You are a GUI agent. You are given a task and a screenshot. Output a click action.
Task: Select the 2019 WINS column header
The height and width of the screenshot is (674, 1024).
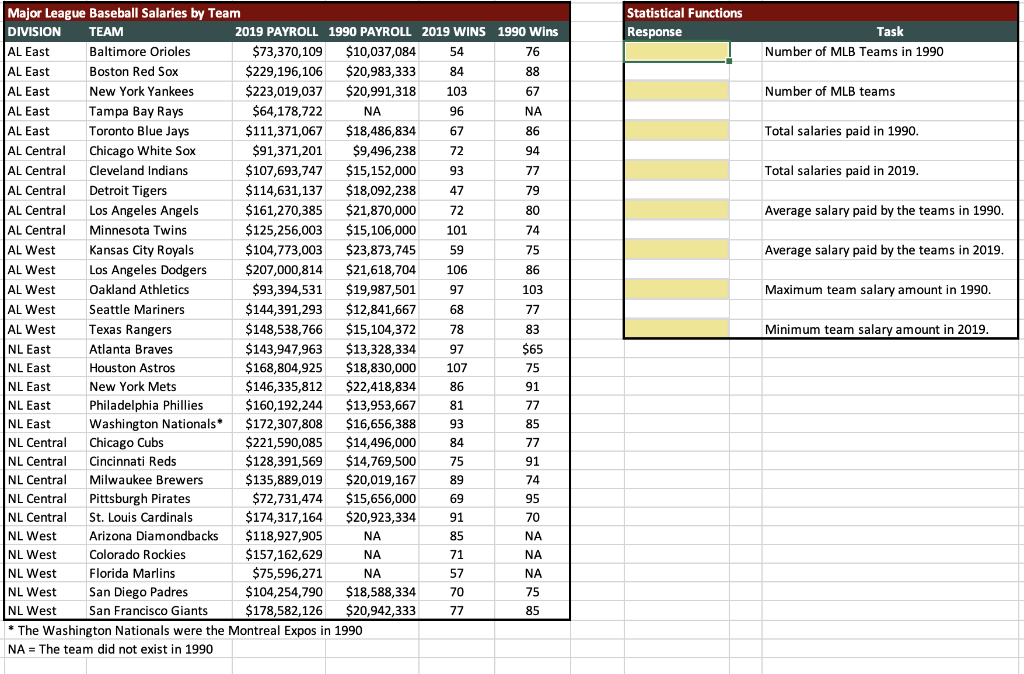[455, 31]
